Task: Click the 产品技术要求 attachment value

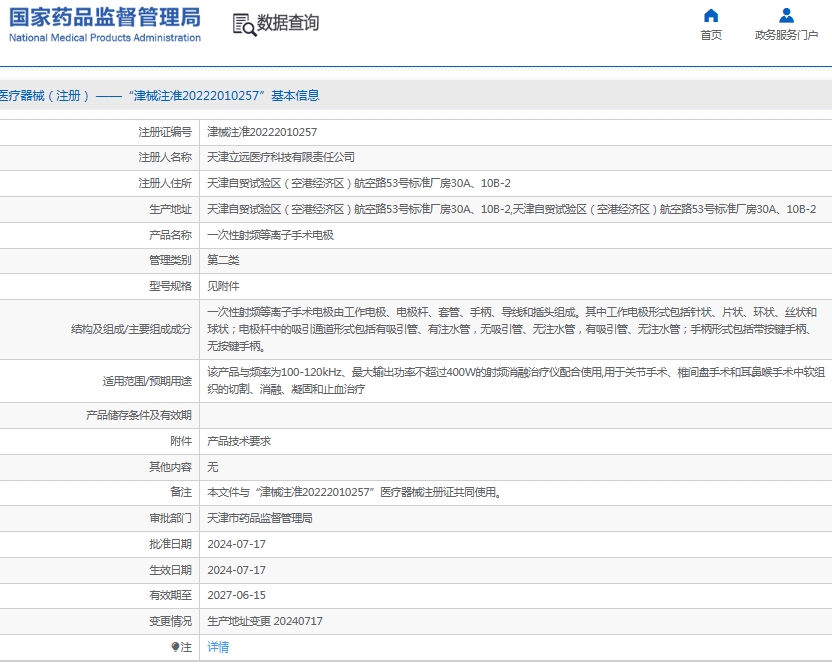Action: click(239, 441)
